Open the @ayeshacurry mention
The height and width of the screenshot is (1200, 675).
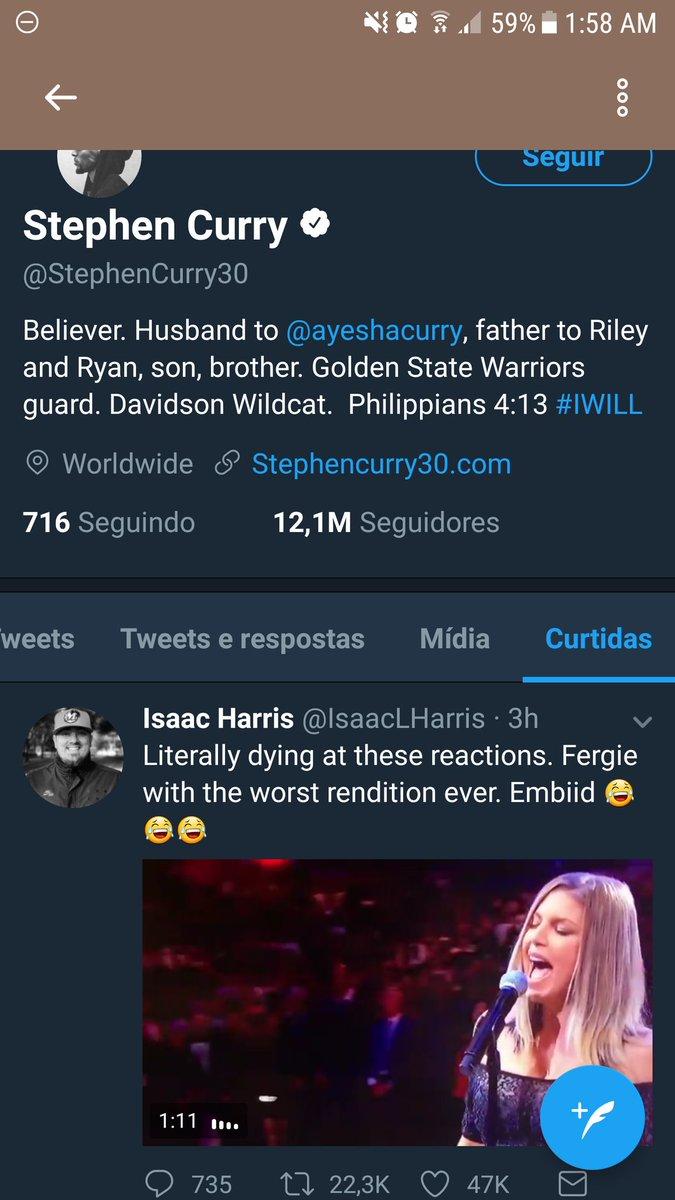[374, 330]
